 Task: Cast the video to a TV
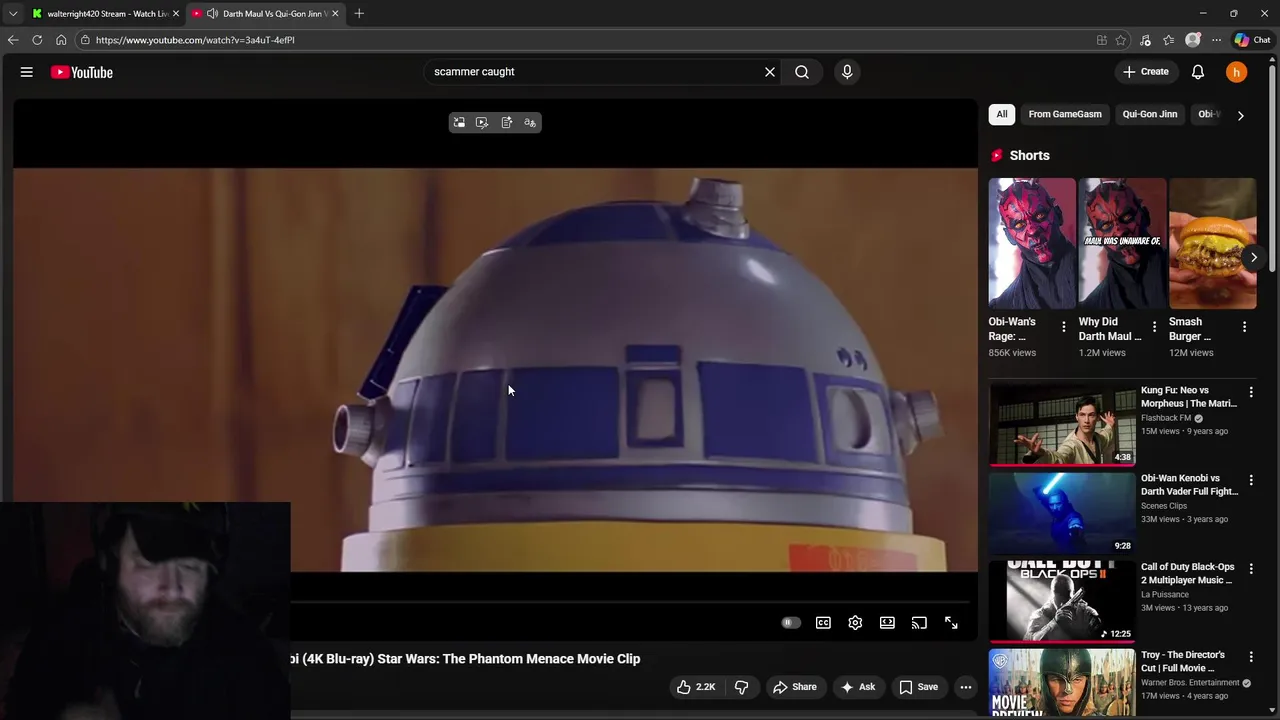pos(919,623)
